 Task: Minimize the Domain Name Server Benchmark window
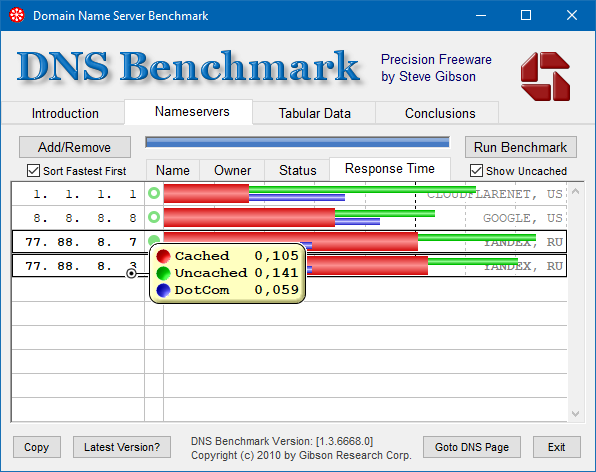[x=481, y=15]
